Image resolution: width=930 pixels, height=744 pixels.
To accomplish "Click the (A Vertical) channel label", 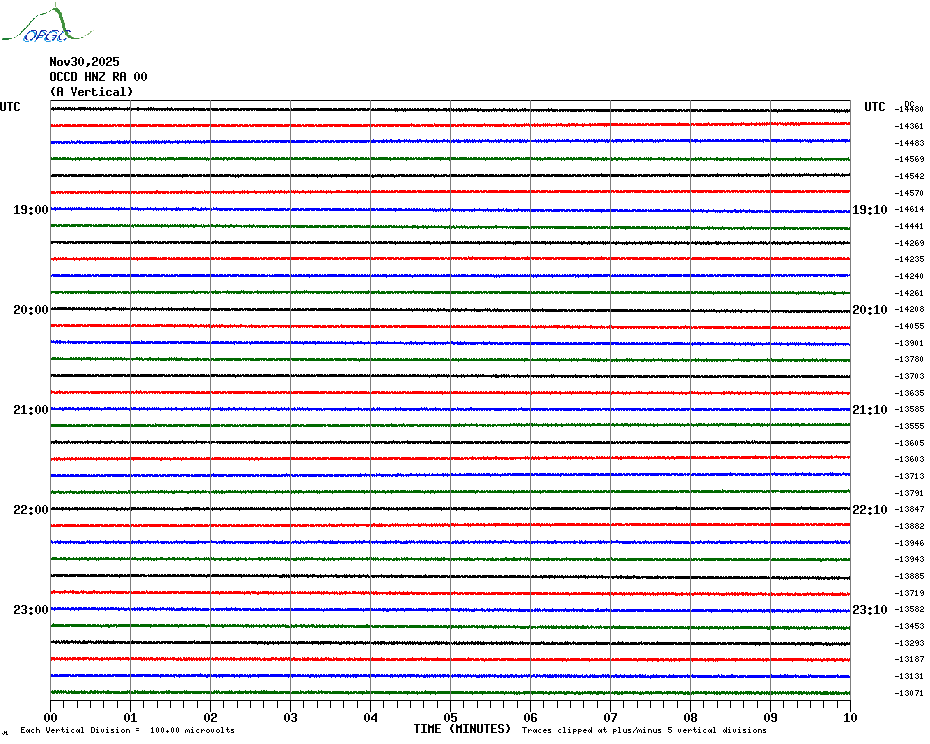I will coord(91,91).
